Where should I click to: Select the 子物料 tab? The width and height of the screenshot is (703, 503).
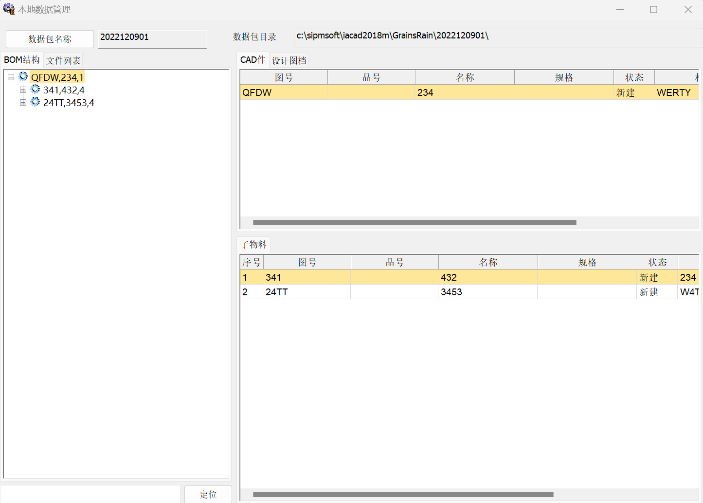click(253, 245)
